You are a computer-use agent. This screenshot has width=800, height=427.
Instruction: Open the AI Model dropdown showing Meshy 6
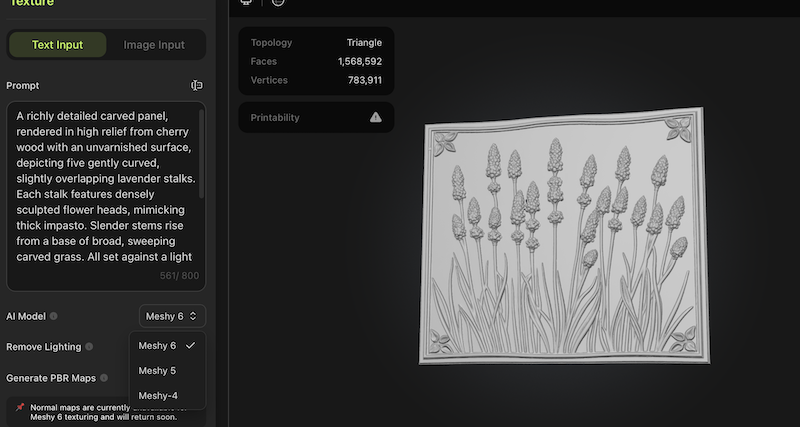pos(172,316)
